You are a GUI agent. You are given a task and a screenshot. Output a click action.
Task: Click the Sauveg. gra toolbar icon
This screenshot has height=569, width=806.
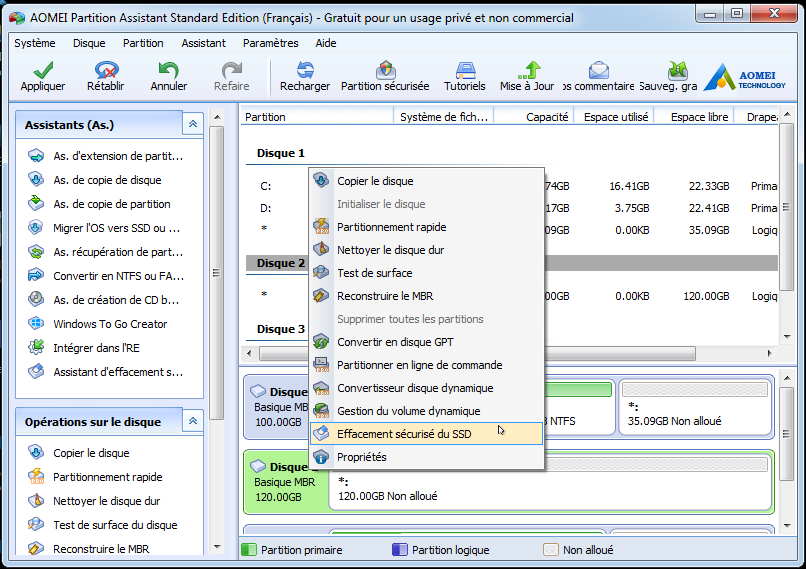click(668, 76)
